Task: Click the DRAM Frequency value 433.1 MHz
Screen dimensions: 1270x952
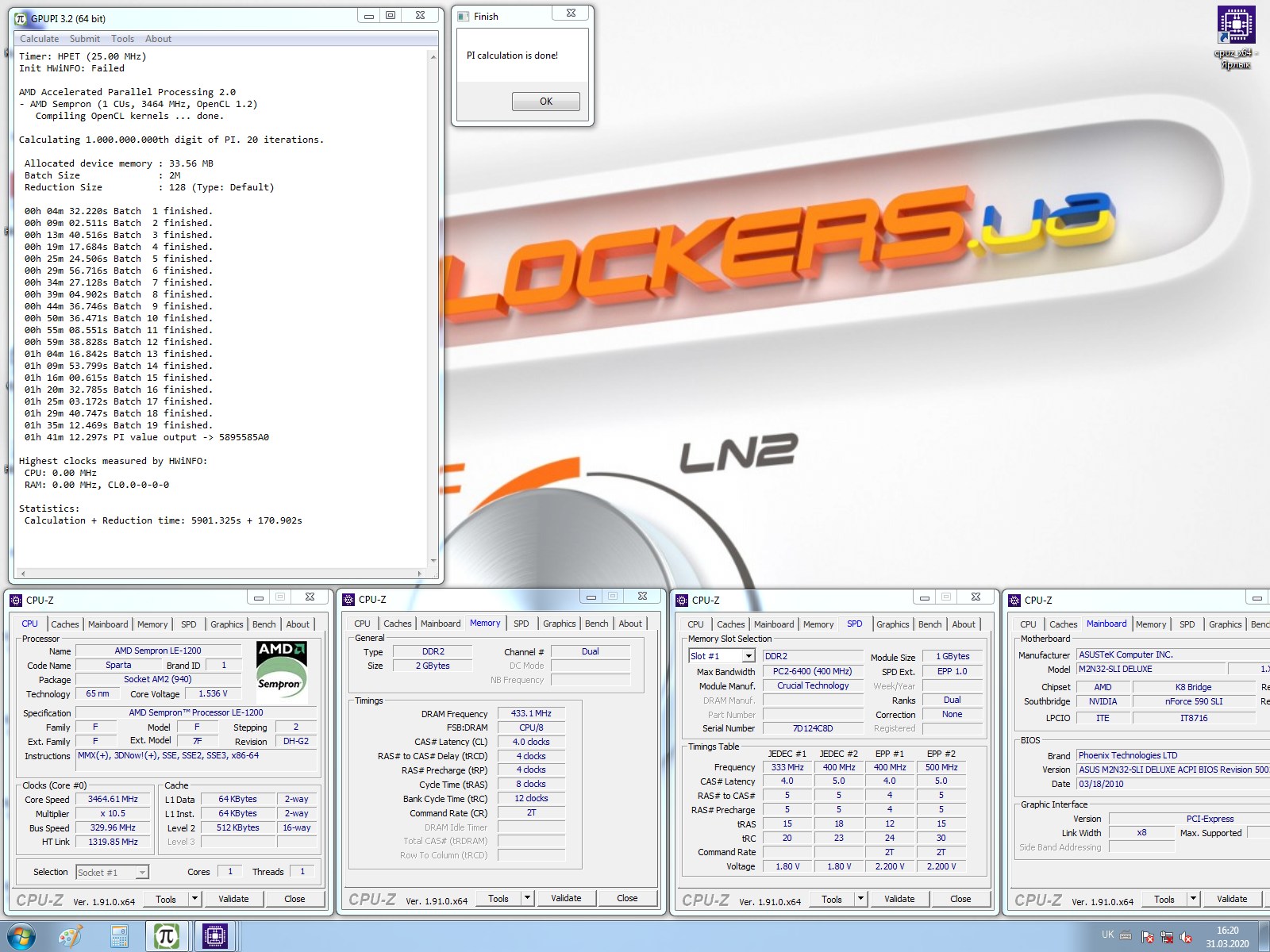Action: point(531,713)
